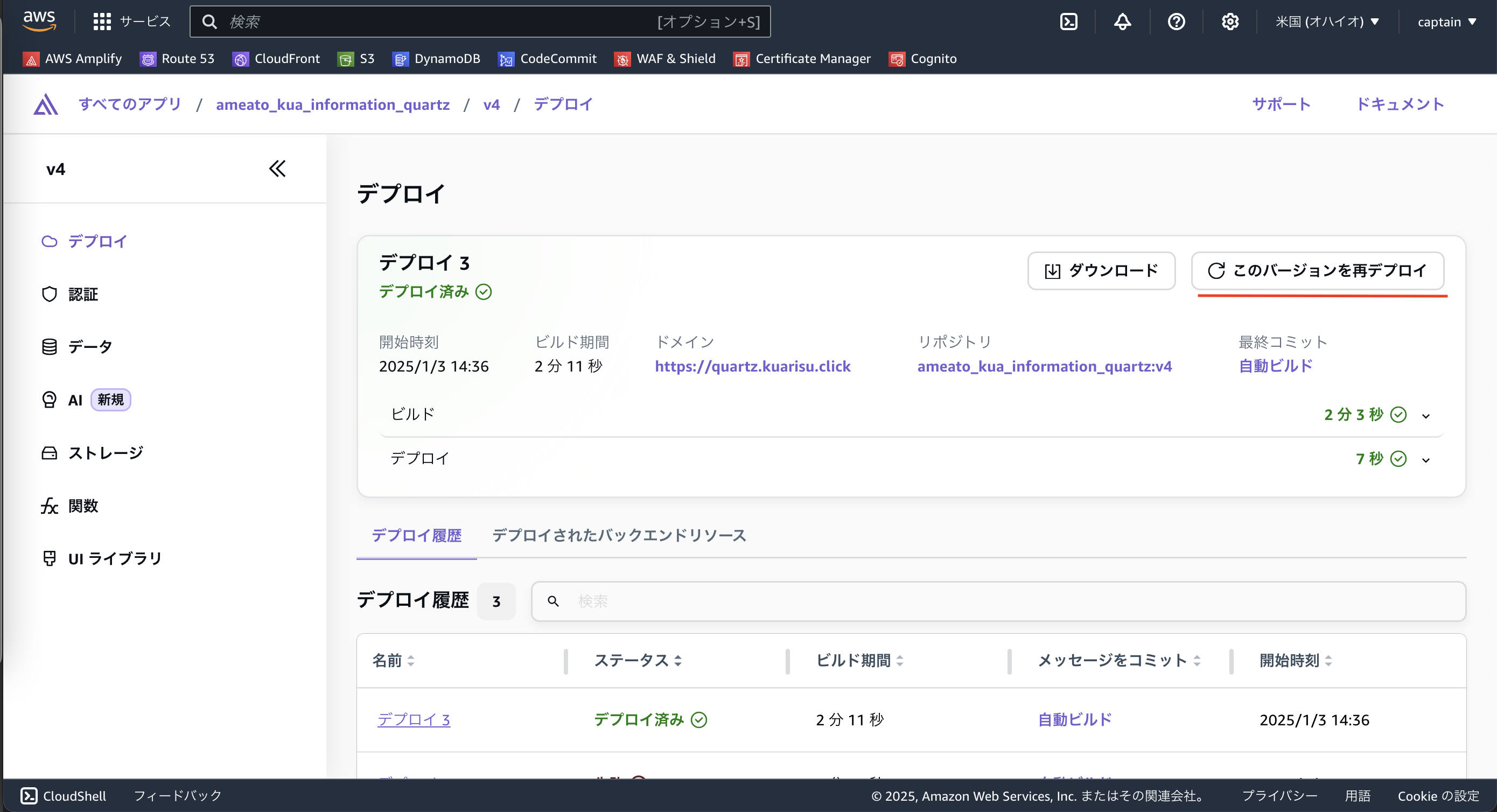Click the help question mark icon
The height and width of the screenshot is (812, 1497).
[x=1176, y=22]
